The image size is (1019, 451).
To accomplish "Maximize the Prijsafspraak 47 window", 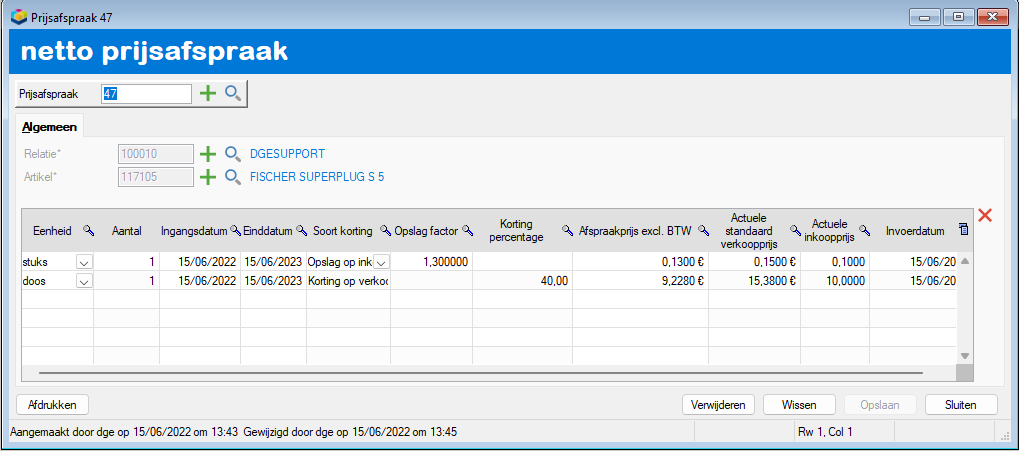I will (x=958, y=17).
